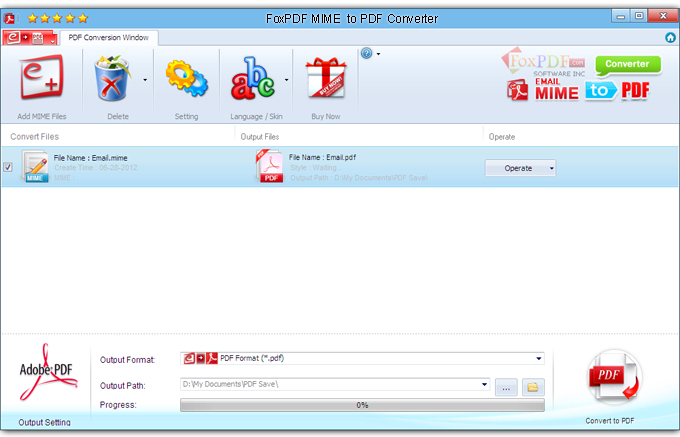Image resolution: width=680 pixels, height=437 pixels.
Task: Click the Output Files column header
Action: [260, 137]
